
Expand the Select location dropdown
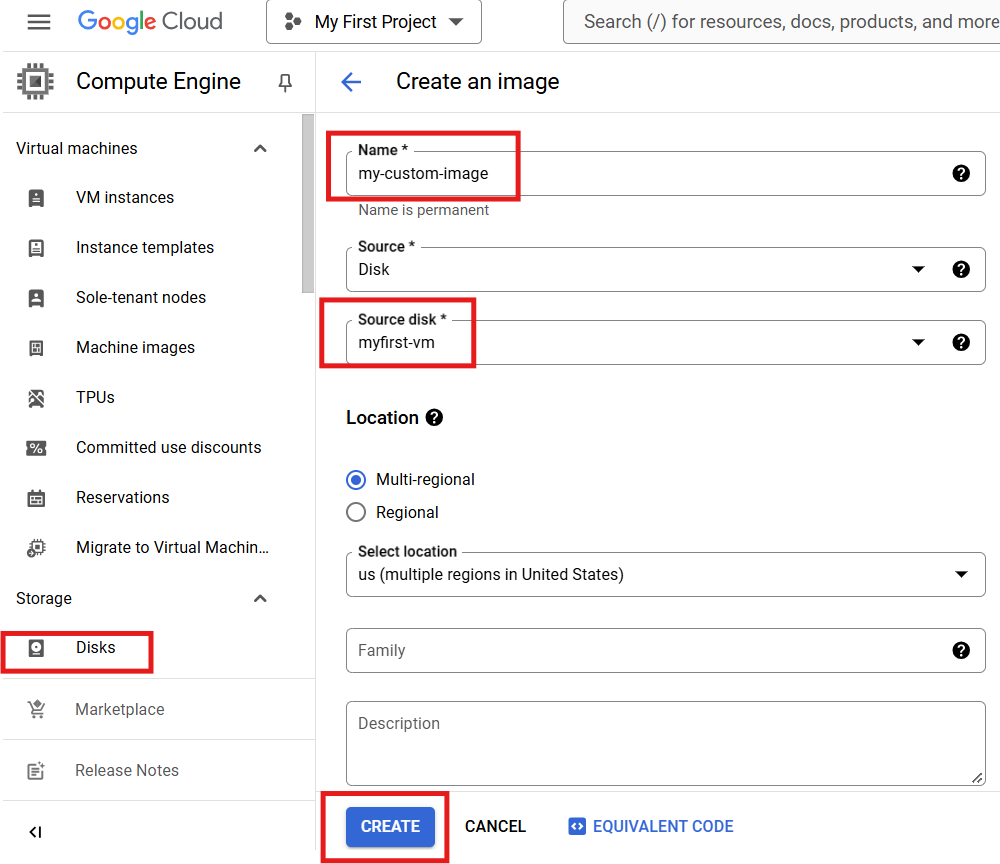click(x=961, y=574)
